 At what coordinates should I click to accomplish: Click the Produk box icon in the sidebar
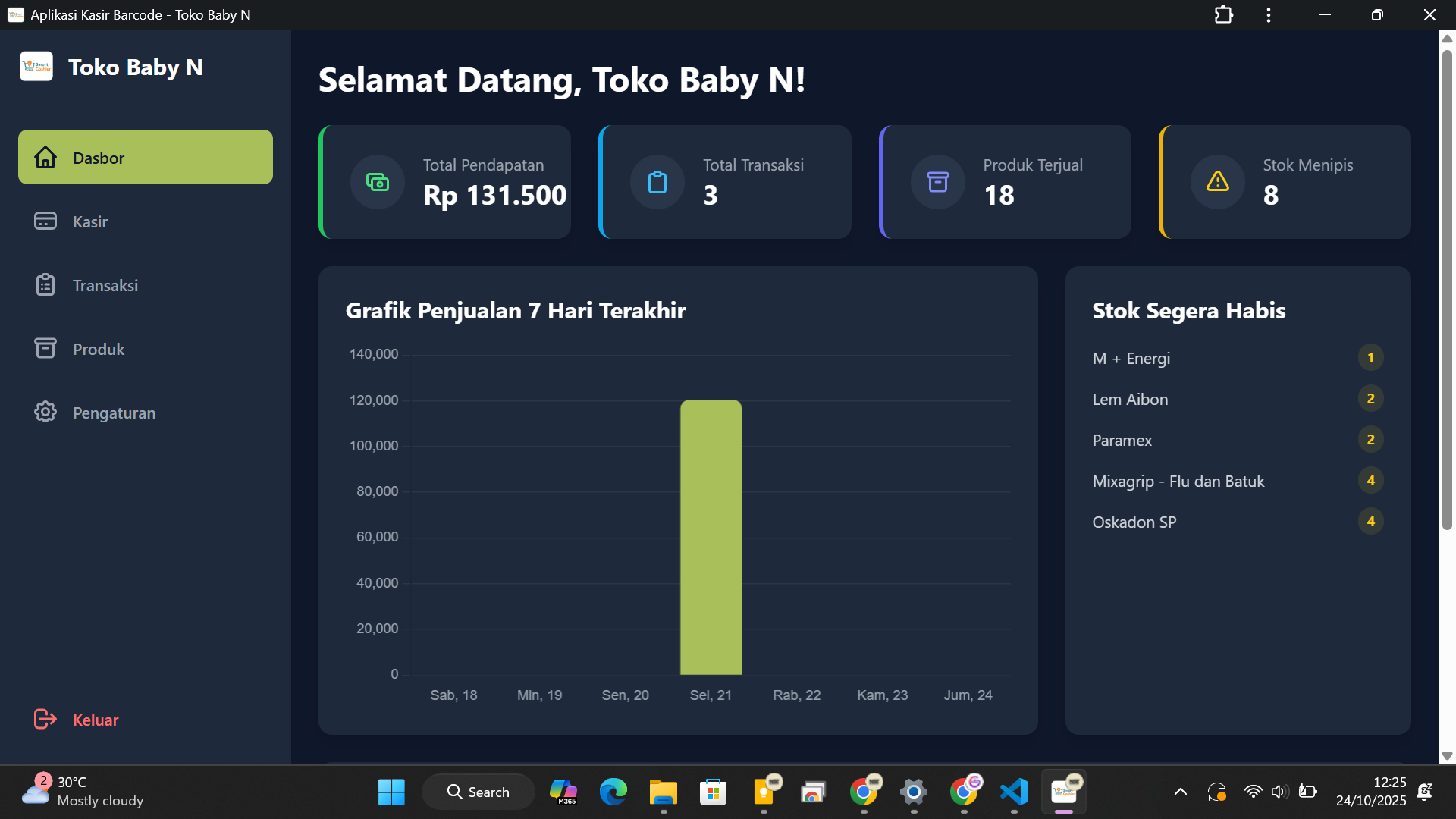click(45, 348)
